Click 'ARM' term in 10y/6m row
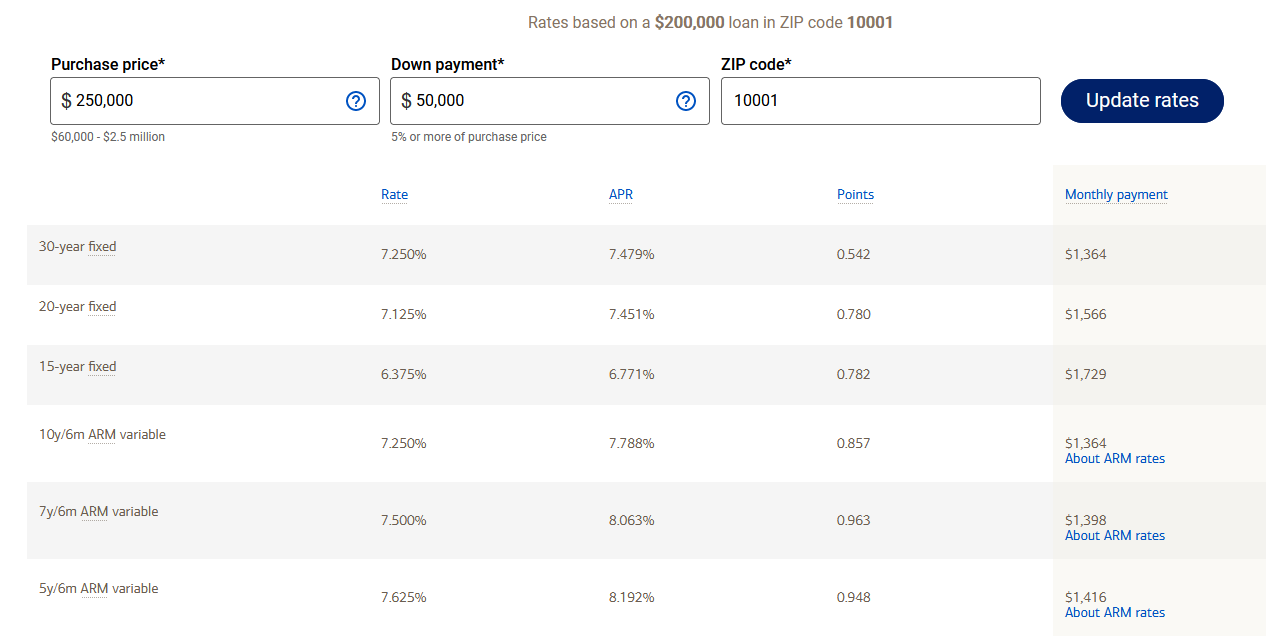Screen dimensions: 1266x641 click(101, 435)
